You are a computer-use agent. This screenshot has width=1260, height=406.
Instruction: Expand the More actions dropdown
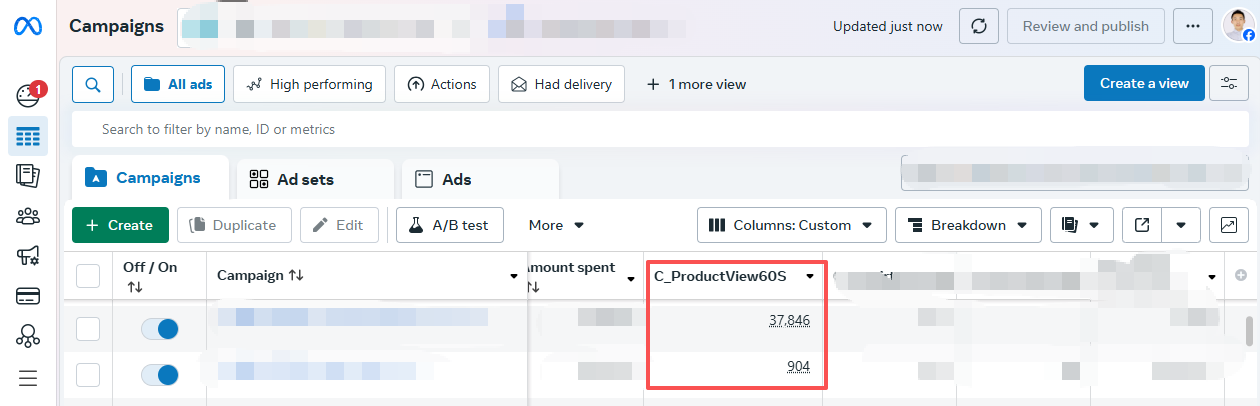pyautogui.click(x=556, y=225)
